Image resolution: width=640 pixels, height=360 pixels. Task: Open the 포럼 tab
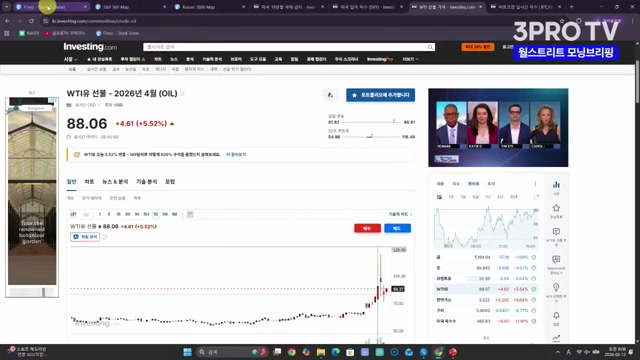point(170,182)
